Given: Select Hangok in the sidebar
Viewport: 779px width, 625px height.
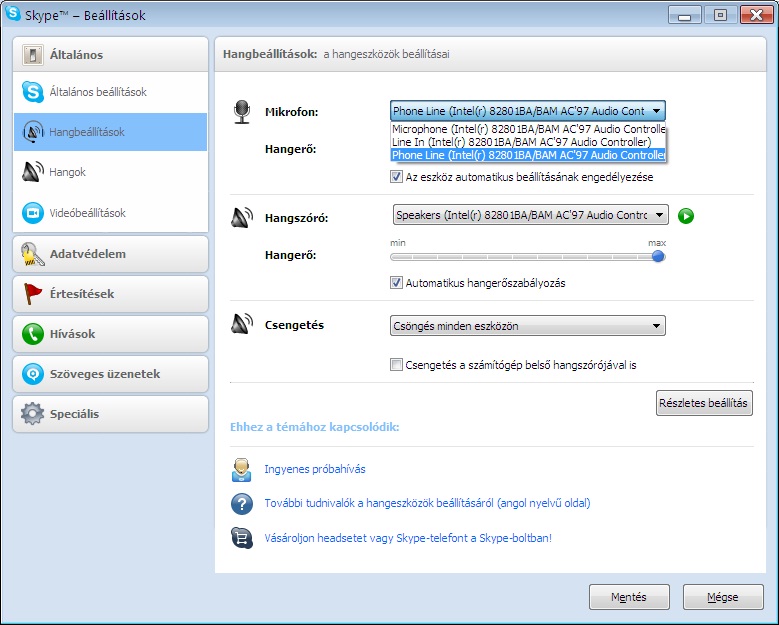Looking at the screenshot, I should (x=110, y=172).
